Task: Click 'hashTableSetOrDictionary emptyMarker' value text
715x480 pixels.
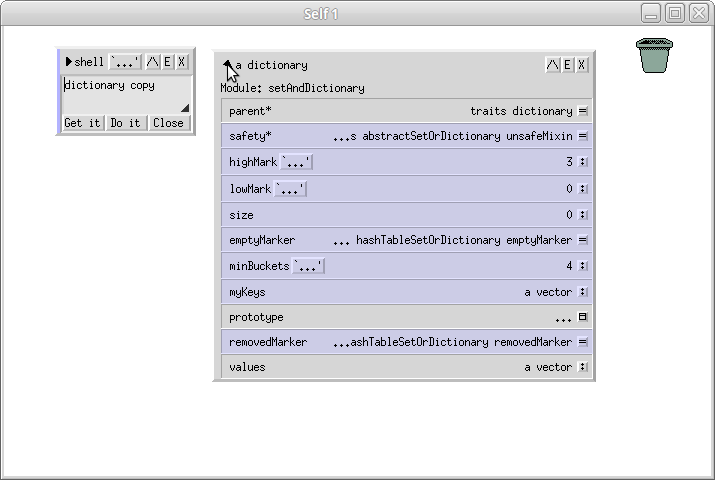Action: (464, 240)
